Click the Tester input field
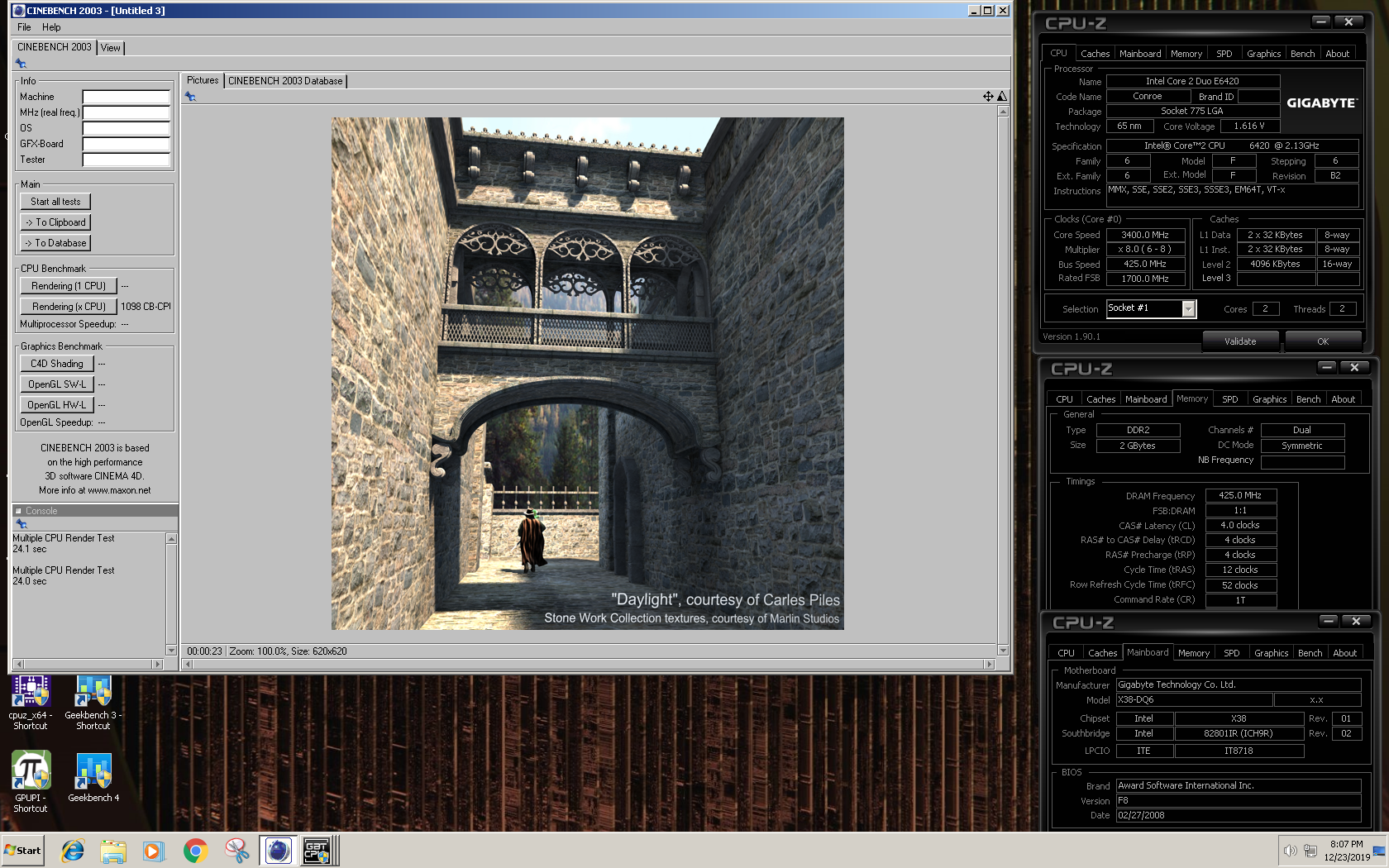 pyautogui.click(x=126, y=160)
